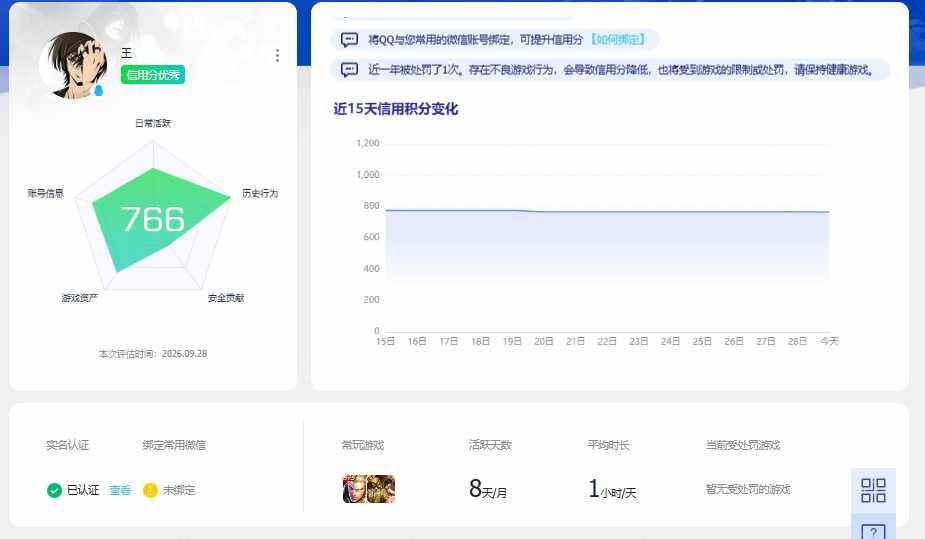This screenshot has height=539, width=925.
Task: Click the 20日 date on the chart axis
Action: [x=543, y=341]
